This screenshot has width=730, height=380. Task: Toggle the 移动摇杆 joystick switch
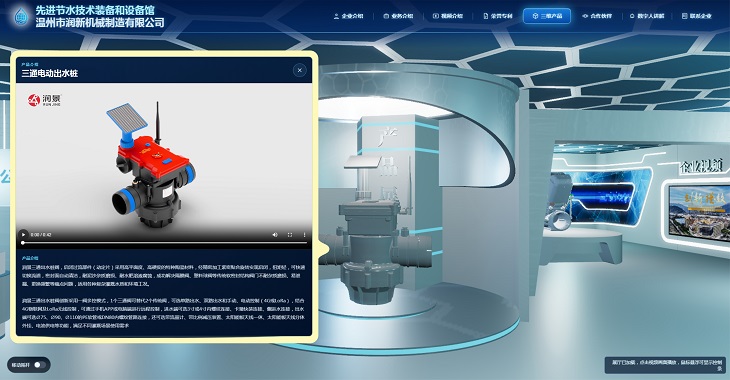click(x=40, y=365)
